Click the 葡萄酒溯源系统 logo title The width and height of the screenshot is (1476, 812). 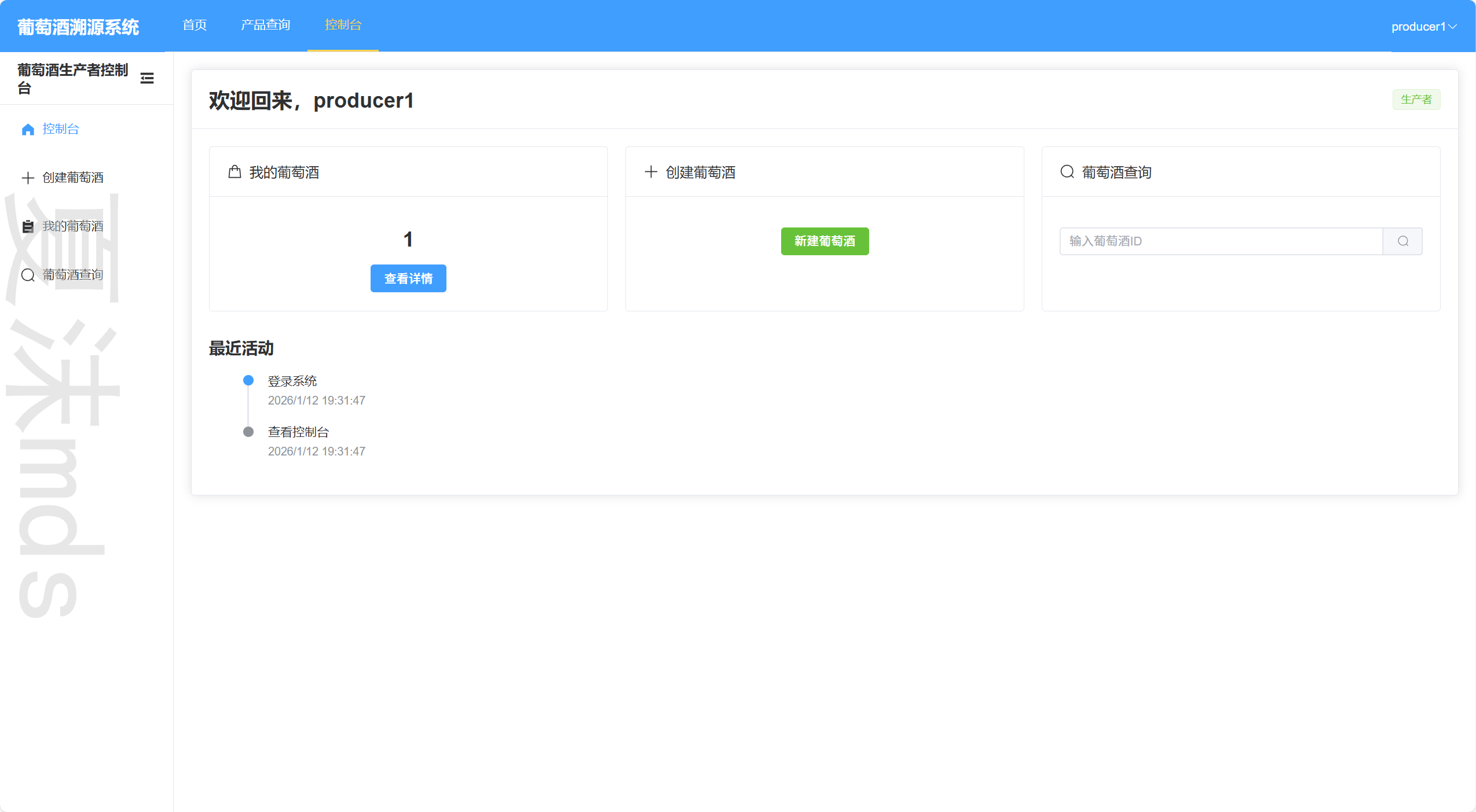pyautogui.click(x=78, y=27)
